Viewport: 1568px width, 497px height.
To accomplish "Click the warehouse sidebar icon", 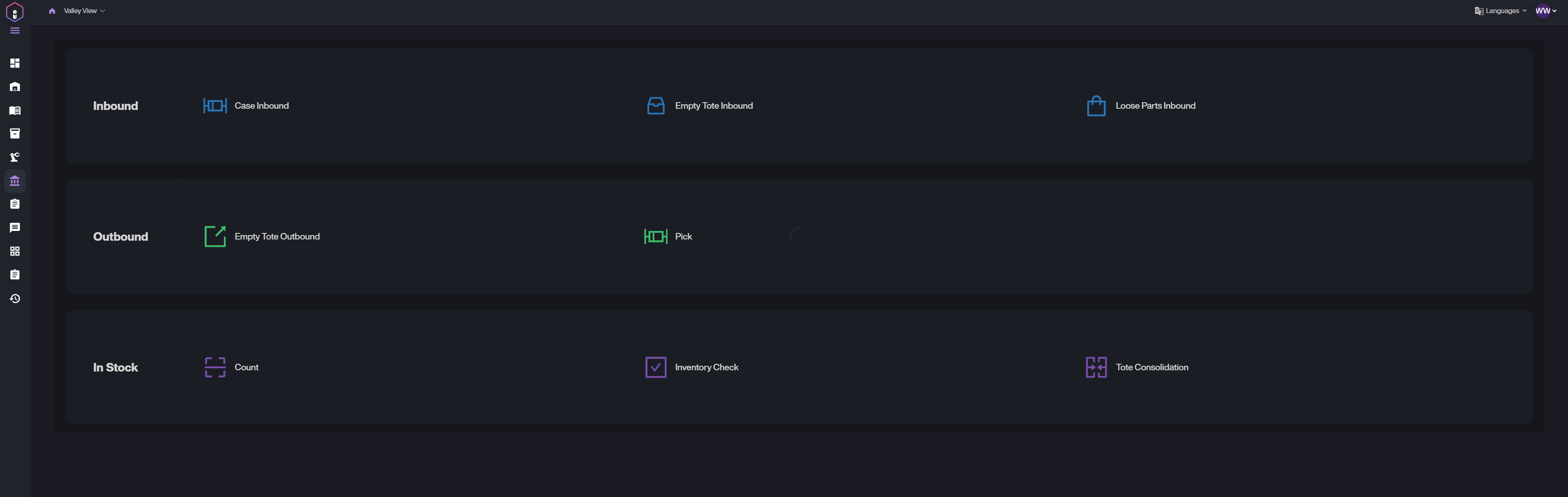I will (15, 87).
